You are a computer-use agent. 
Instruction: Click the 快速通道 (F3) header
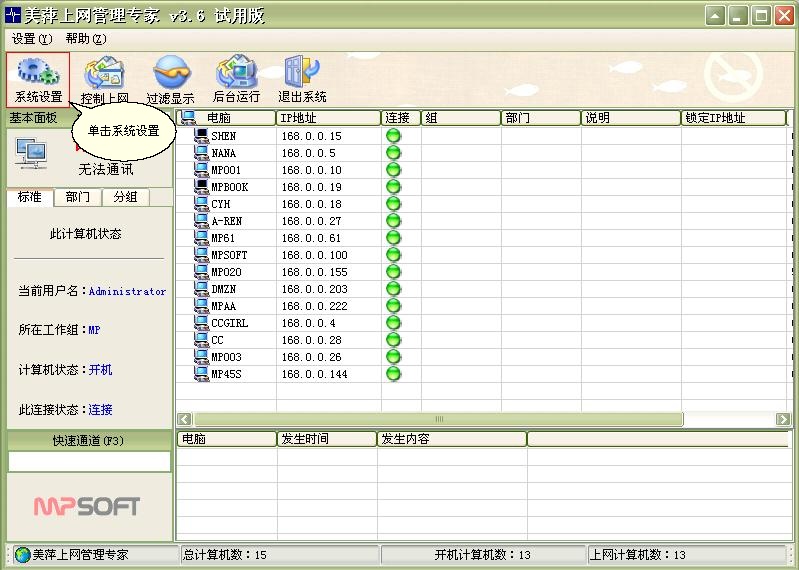[89, 441]
